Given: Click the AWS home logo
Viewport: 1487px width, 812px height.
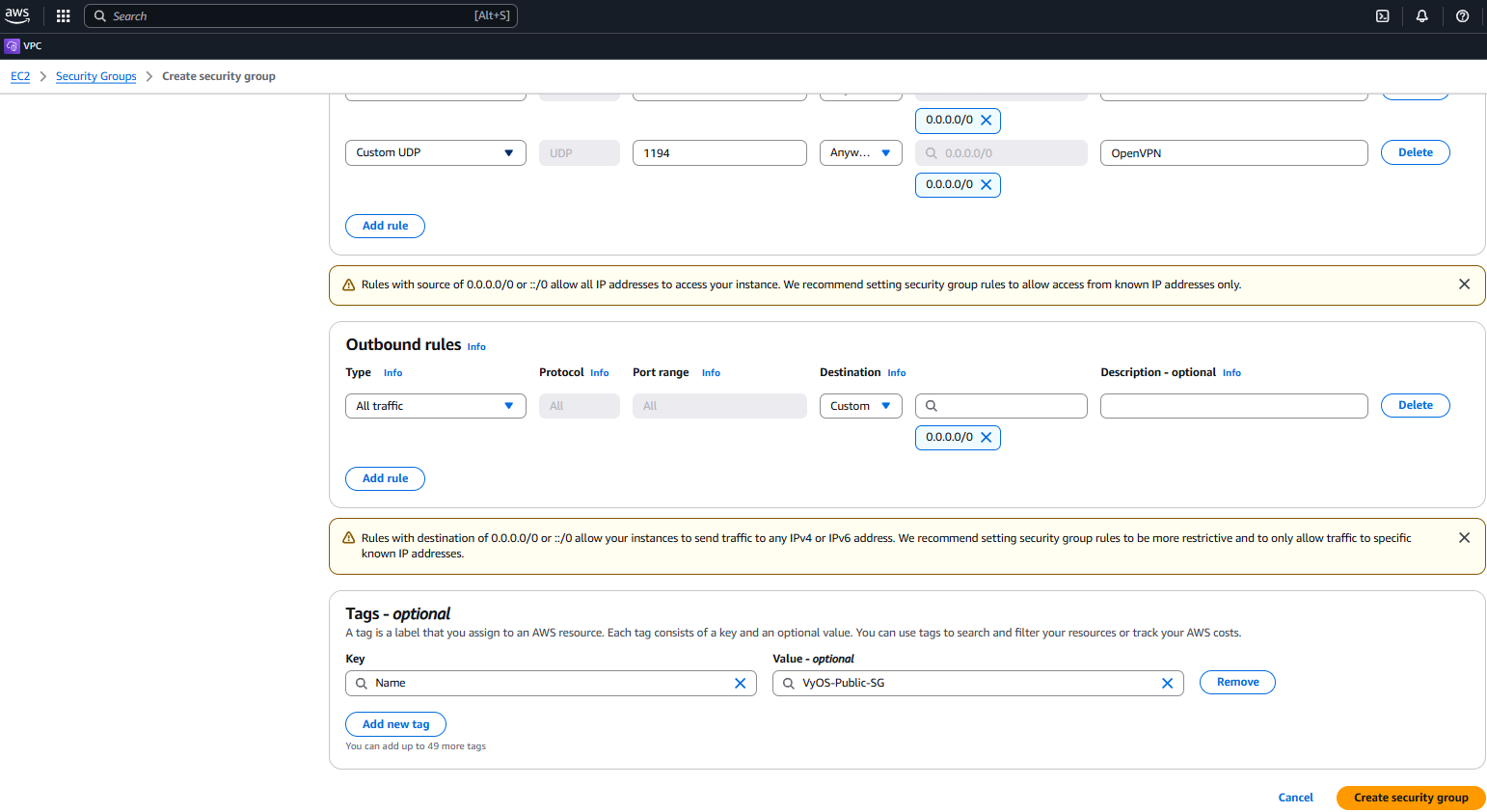Looking at the screenshot, I should [x=17, y=15].
